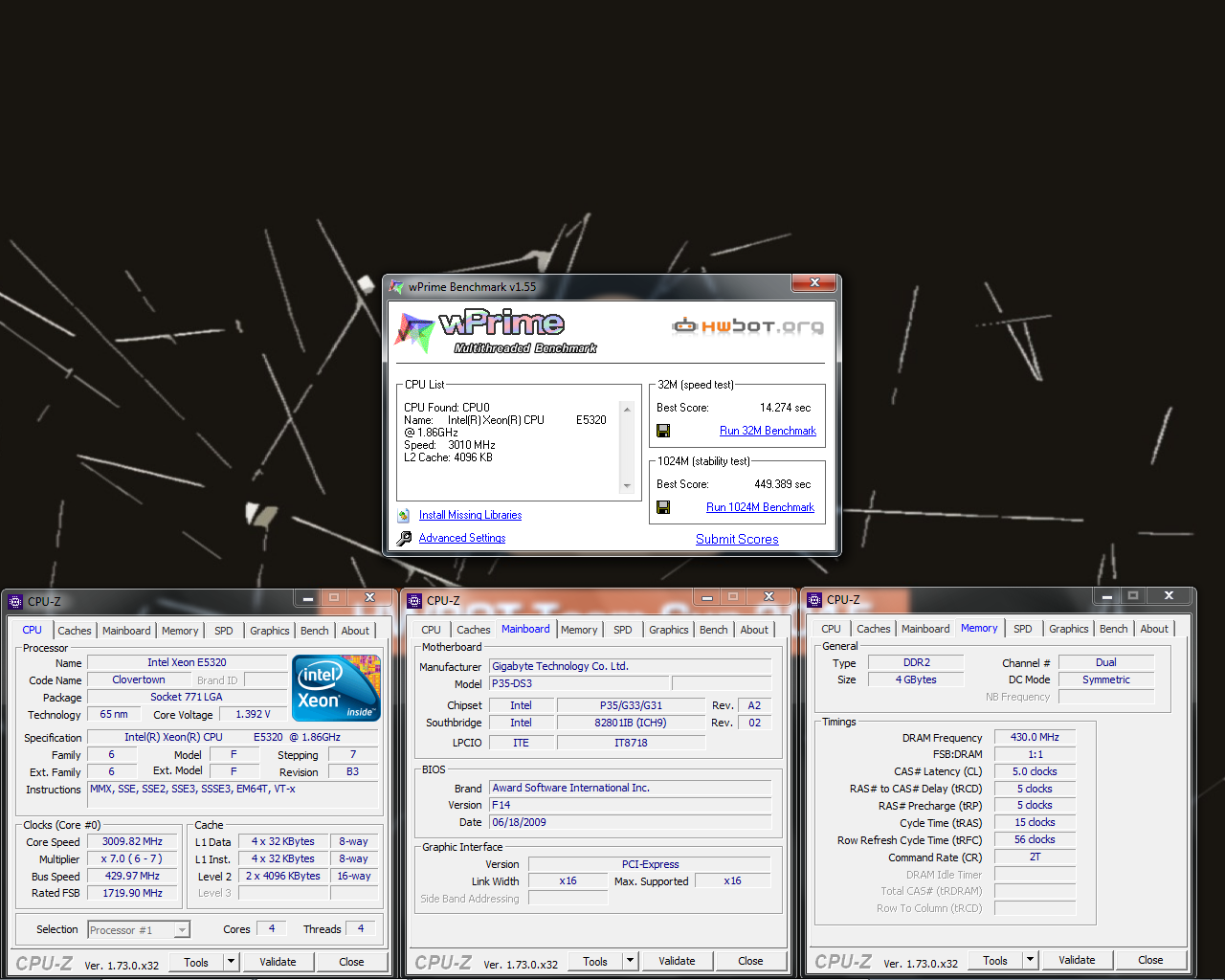Select Bench tab in middle CPU-Z window
The height and width of the screenshot is (980, 1225).
pyautogui.click(x=713, y=630)
